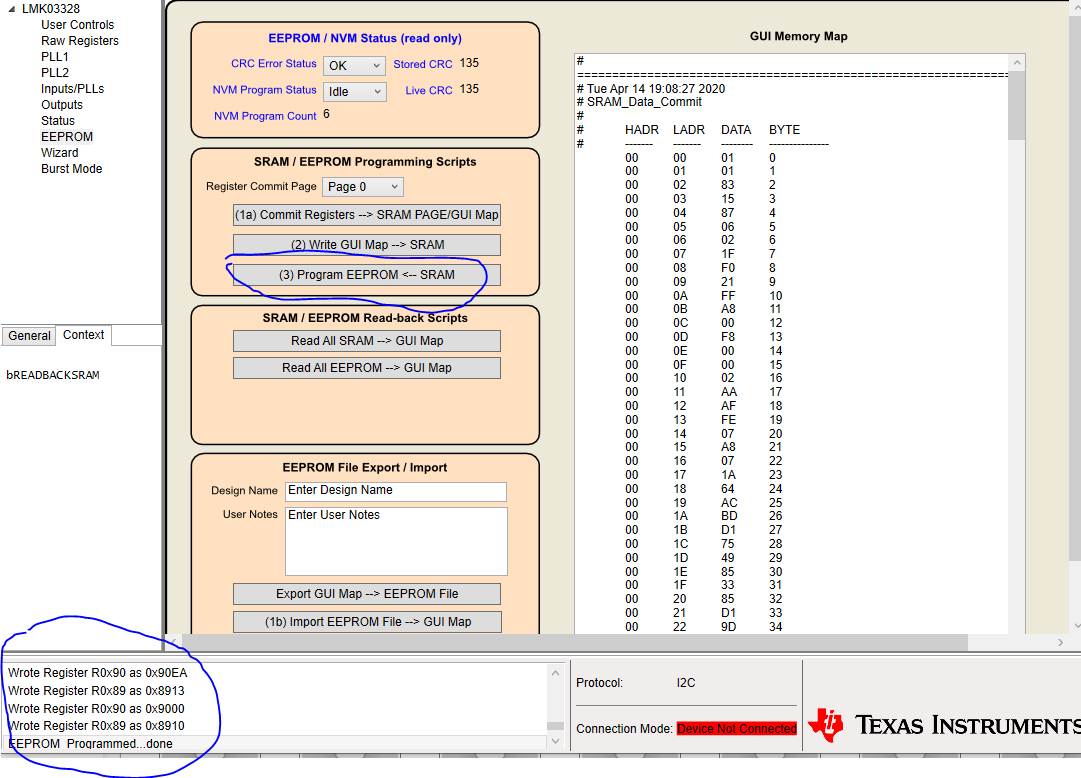Select PLL2 in the tree

(54, 72)
